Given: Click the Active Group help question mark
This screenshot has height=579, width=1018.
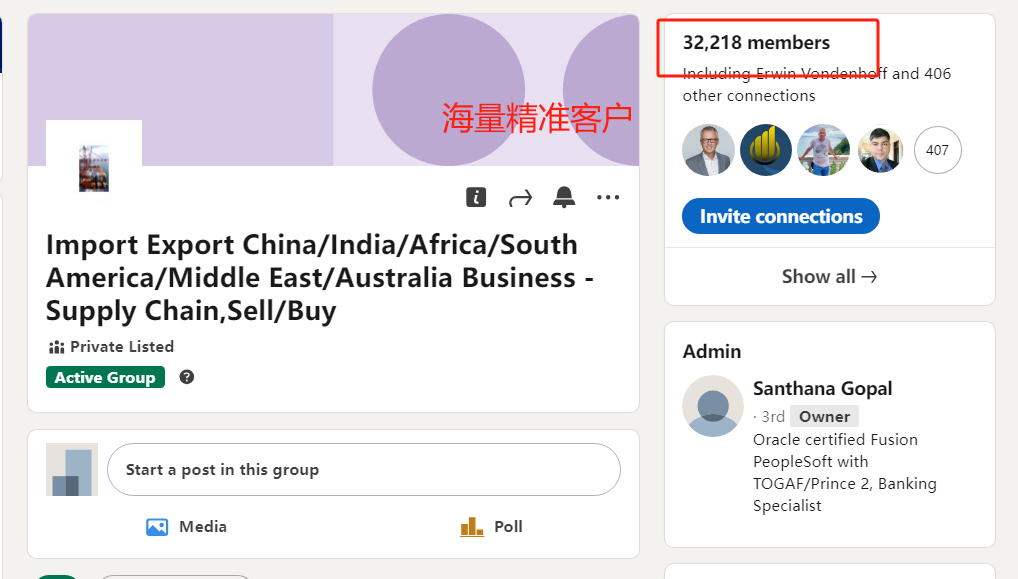Looking at the screenshot, I should click(x=187, y=377).
